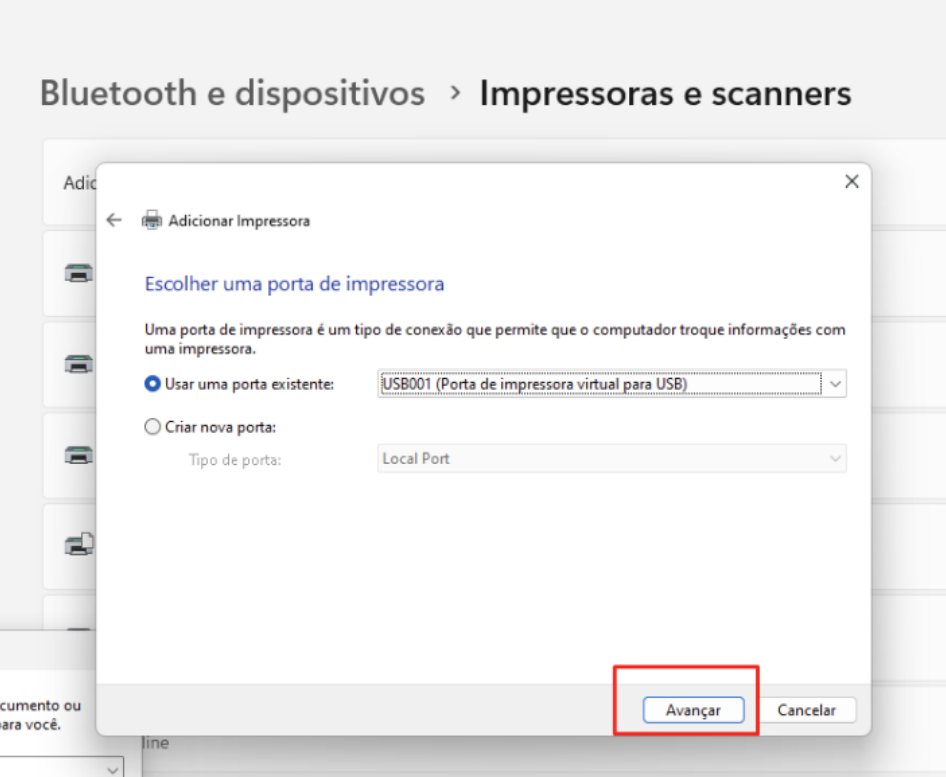This screenshot has width=946, height=777.
Task: Click the 'Escolher uma porta de impressora' heading
Action: 294,284
